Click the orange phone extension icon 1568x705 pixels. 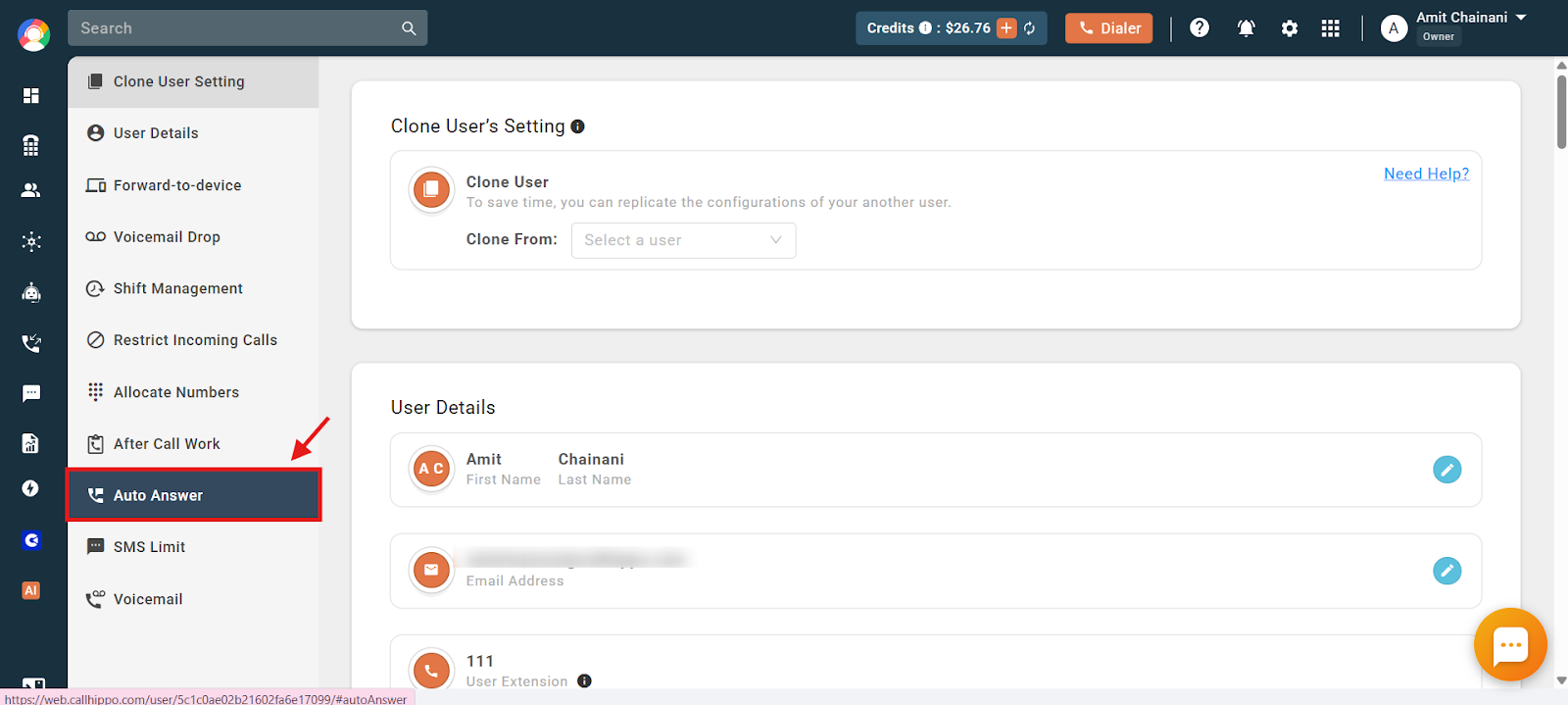click(x=431, y=672)
